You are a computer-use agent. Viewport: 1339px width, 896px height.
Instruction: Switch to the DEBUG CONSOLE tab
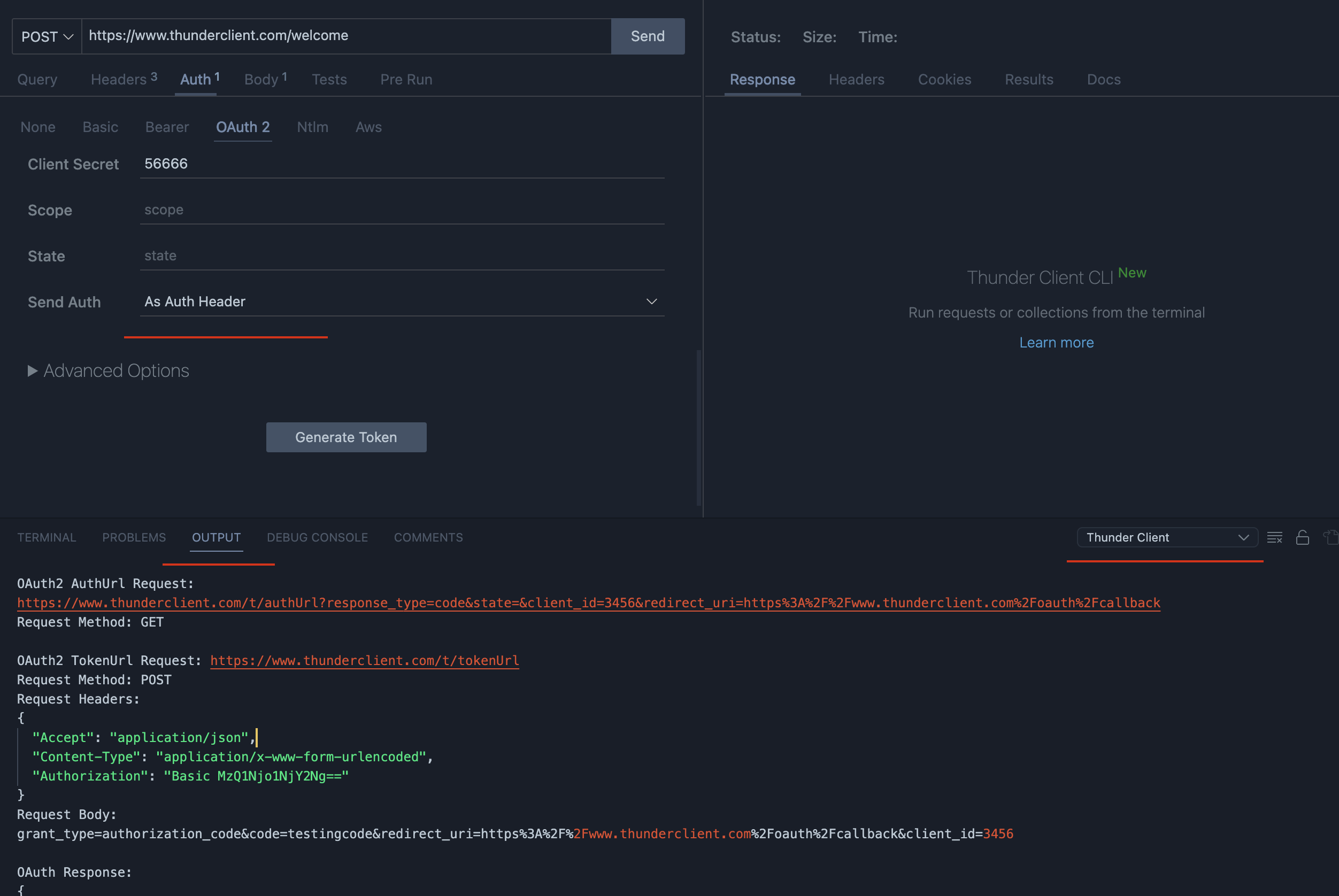(317, 537)
